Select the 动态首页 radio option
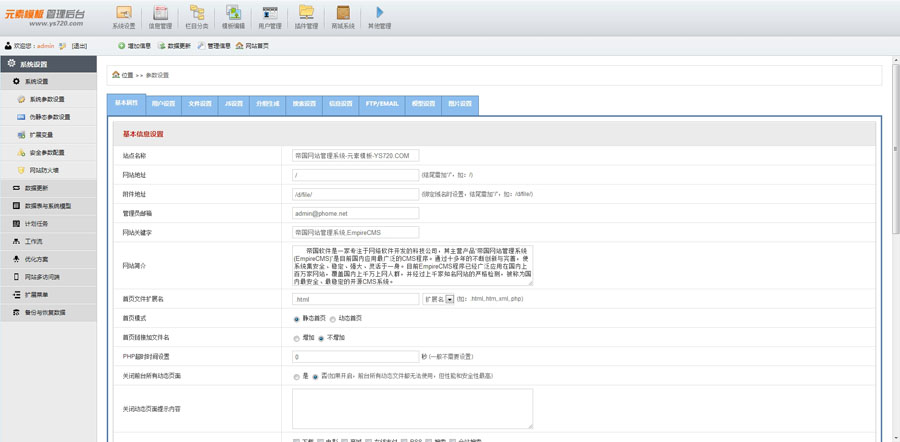 point(332,319)
